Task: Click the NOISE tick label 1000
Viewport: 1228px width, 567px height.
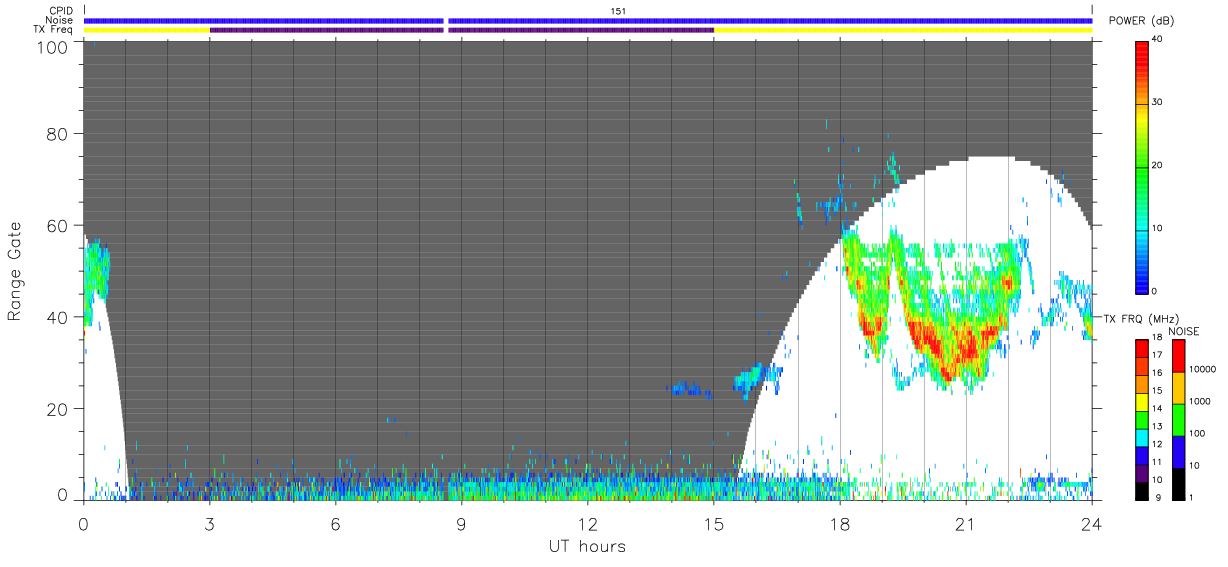Action: pos(1202,402)
